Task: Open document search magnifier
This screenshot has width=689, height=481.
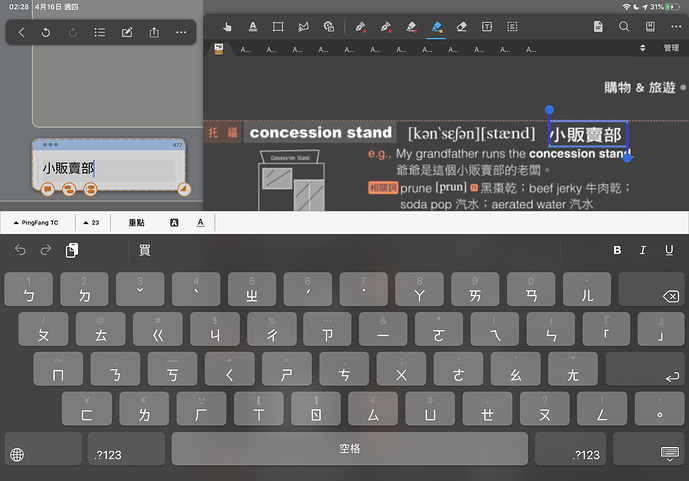Action: [x=624, y=26]
